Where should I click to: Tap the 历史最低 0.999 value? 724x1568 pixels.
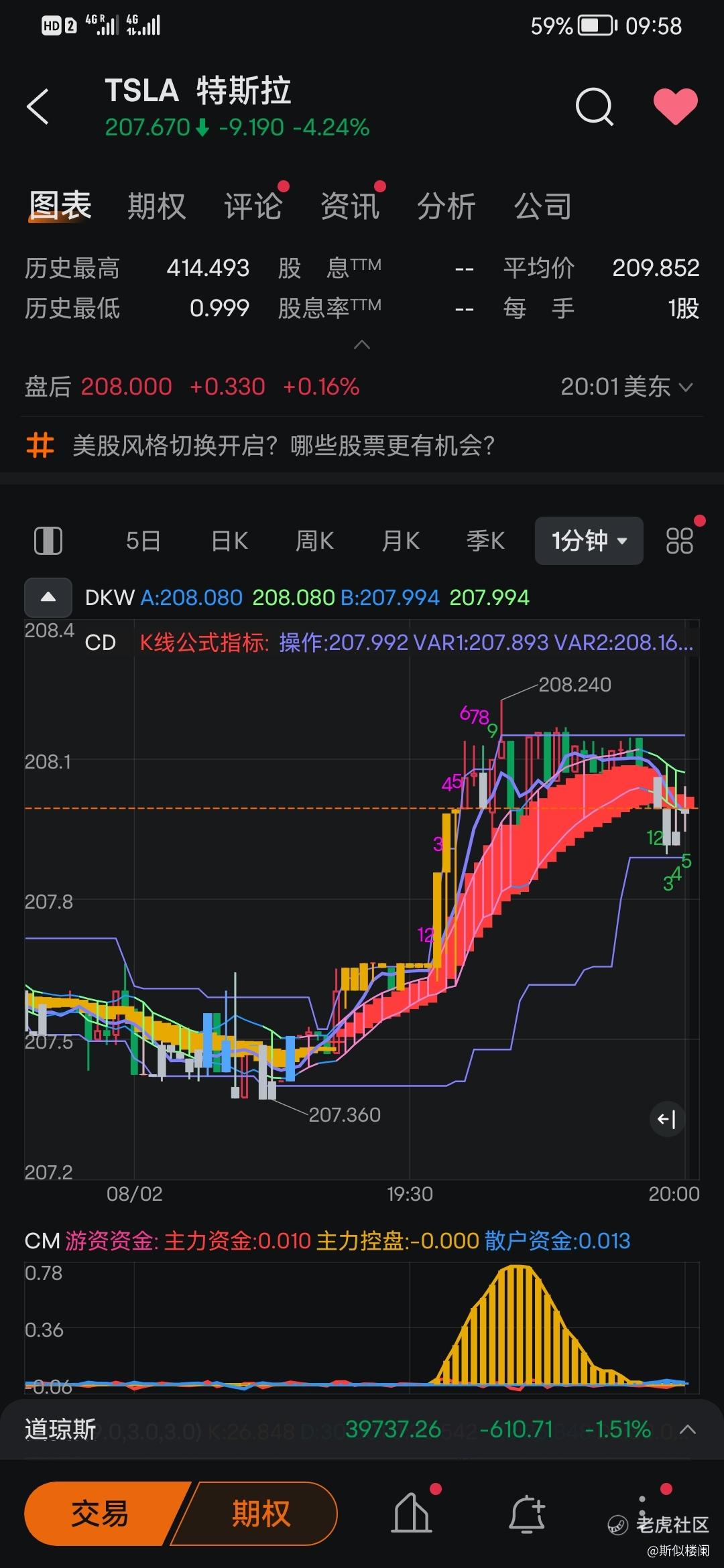pos(219,308)
